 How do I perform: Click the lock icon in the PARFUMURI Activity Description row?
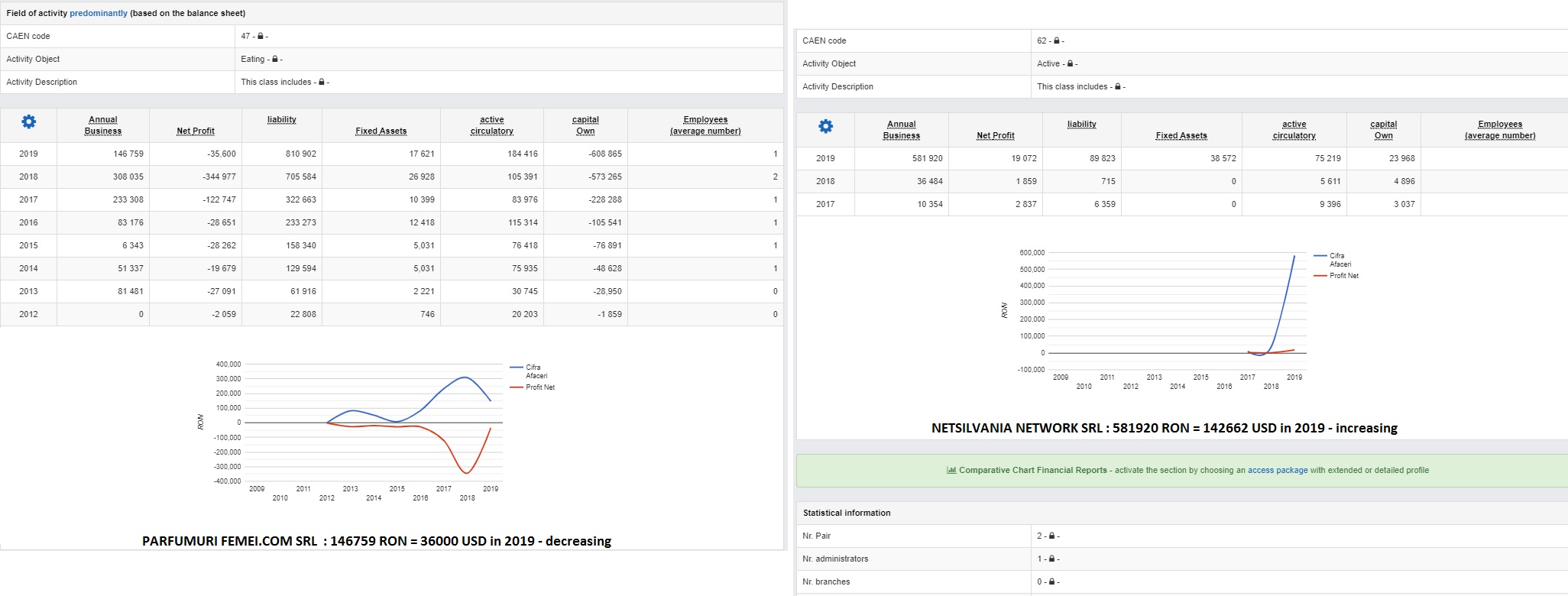[322, 82]
